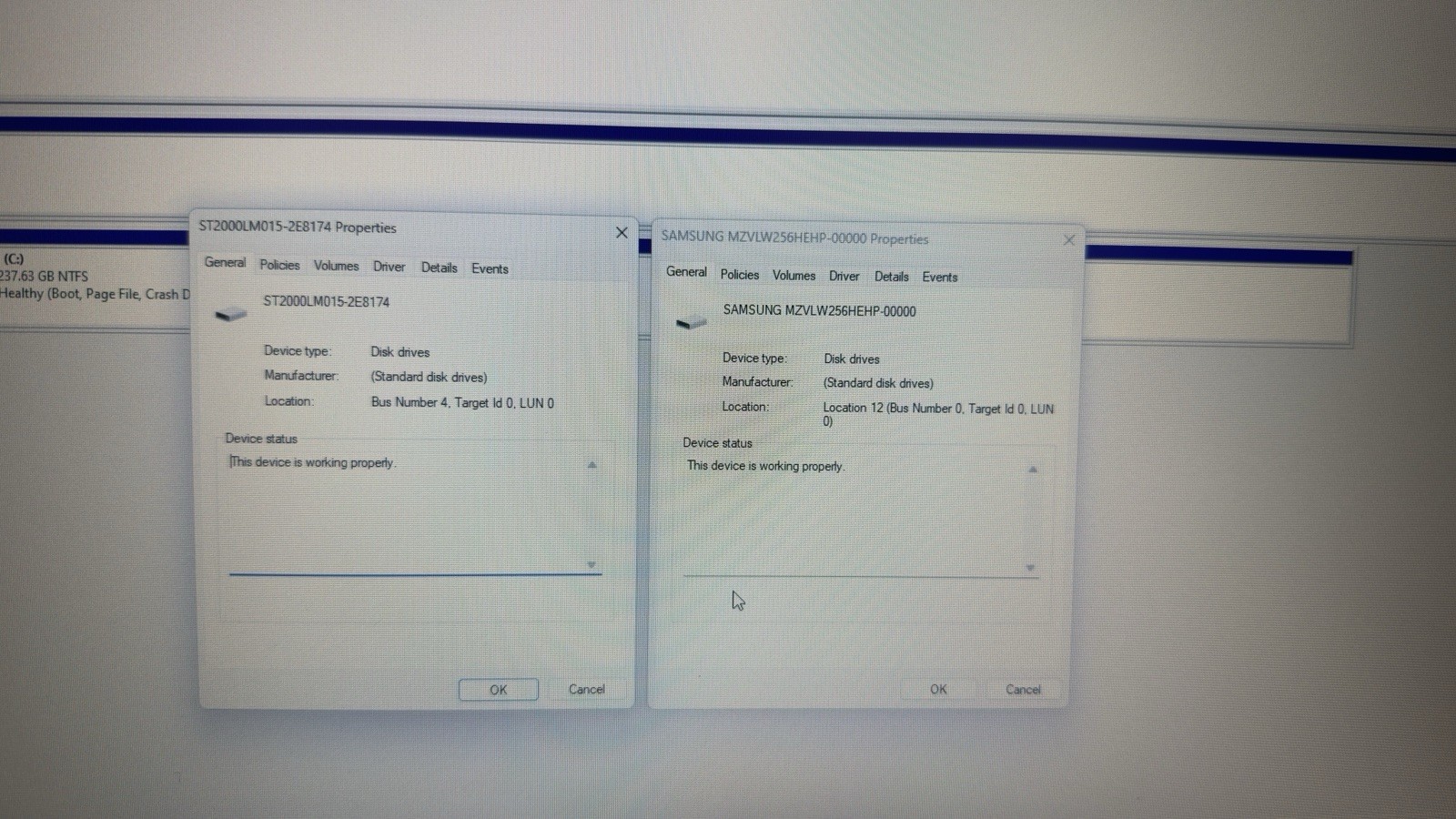The height and width of the screenshot is (819, 1456).
Task: Click the Samsung MZVLW256HEHP disk drive icon
Action: pos(692,322)
